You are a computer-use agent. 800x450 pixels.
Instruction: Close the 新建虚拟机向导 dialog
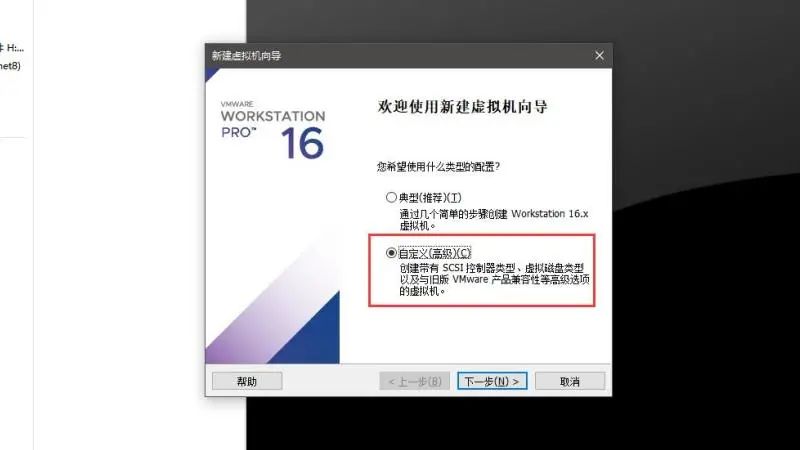tap(599, 56)
